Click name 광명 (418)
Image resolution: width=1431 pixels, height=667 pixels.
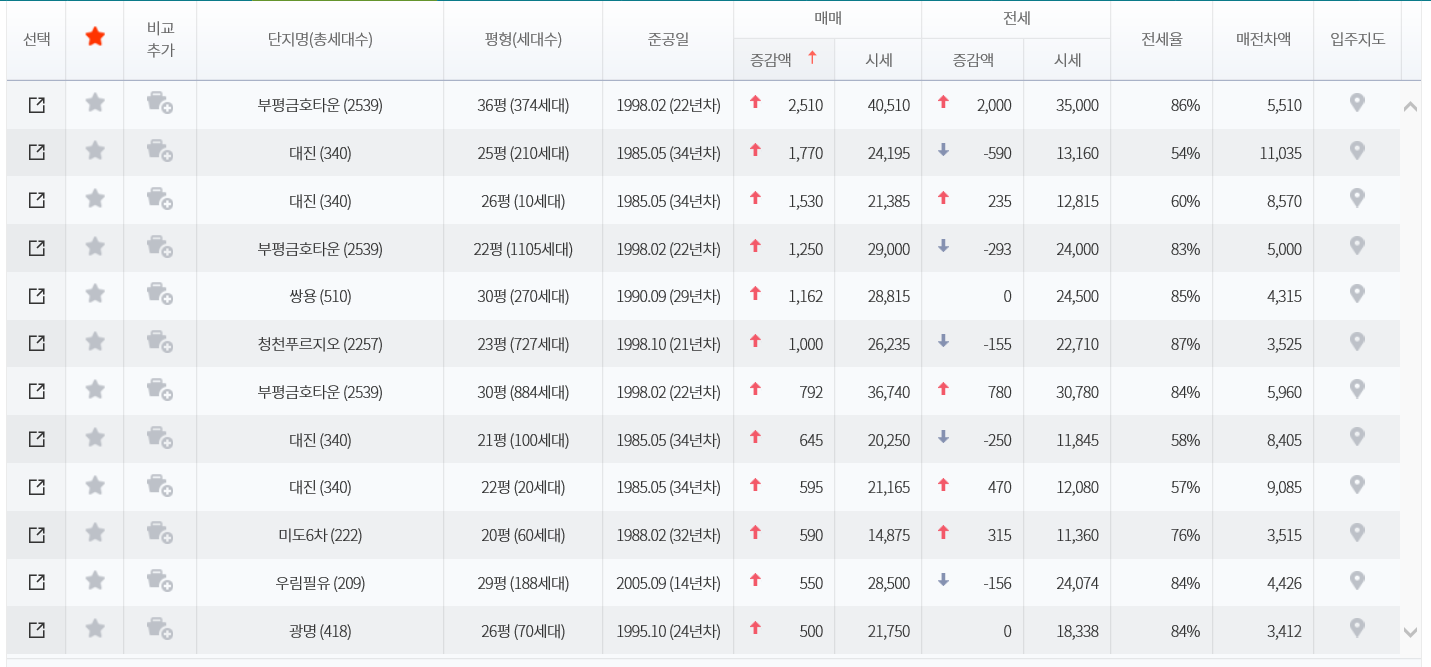320,631
